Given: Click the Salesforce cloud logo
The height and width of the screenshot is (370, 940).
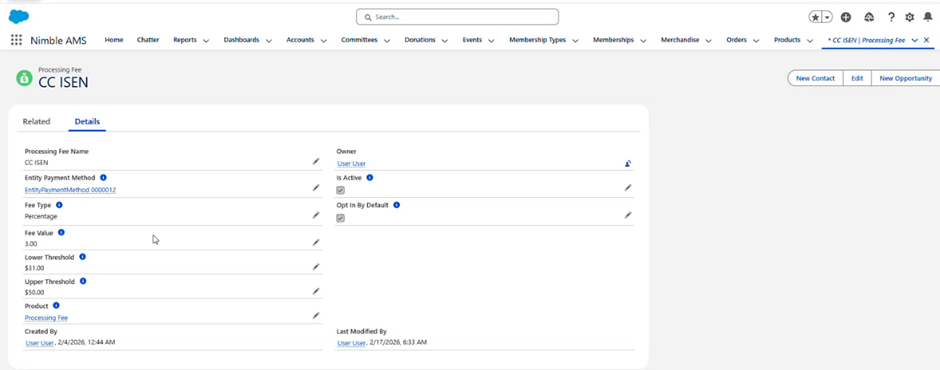Looking at the screenshot, I should coord(19,16).
